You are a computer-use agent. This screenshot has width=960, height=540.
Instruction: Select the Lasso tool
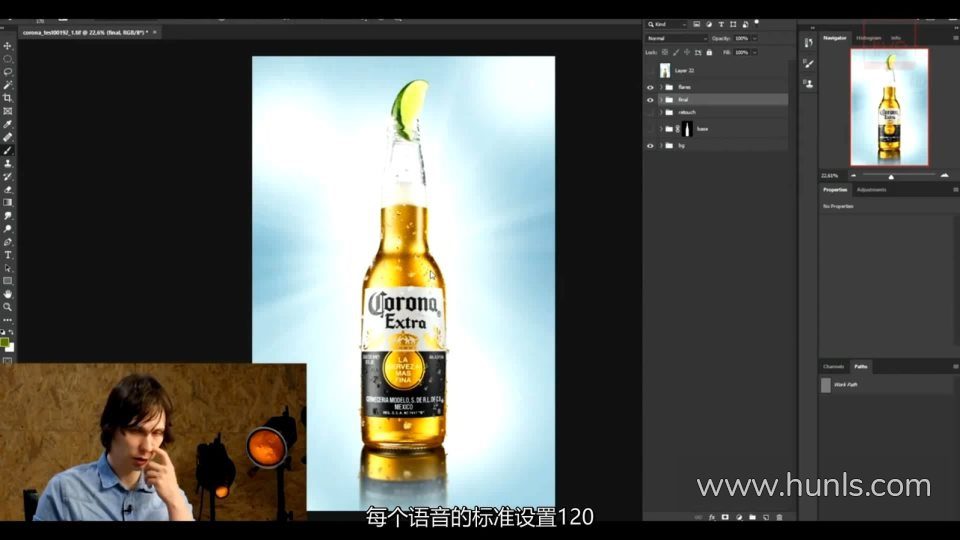point(7,72)
